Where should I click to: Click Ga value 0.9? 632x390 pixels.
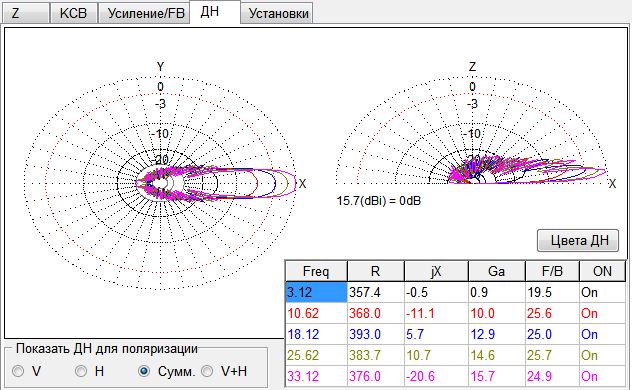497,292
